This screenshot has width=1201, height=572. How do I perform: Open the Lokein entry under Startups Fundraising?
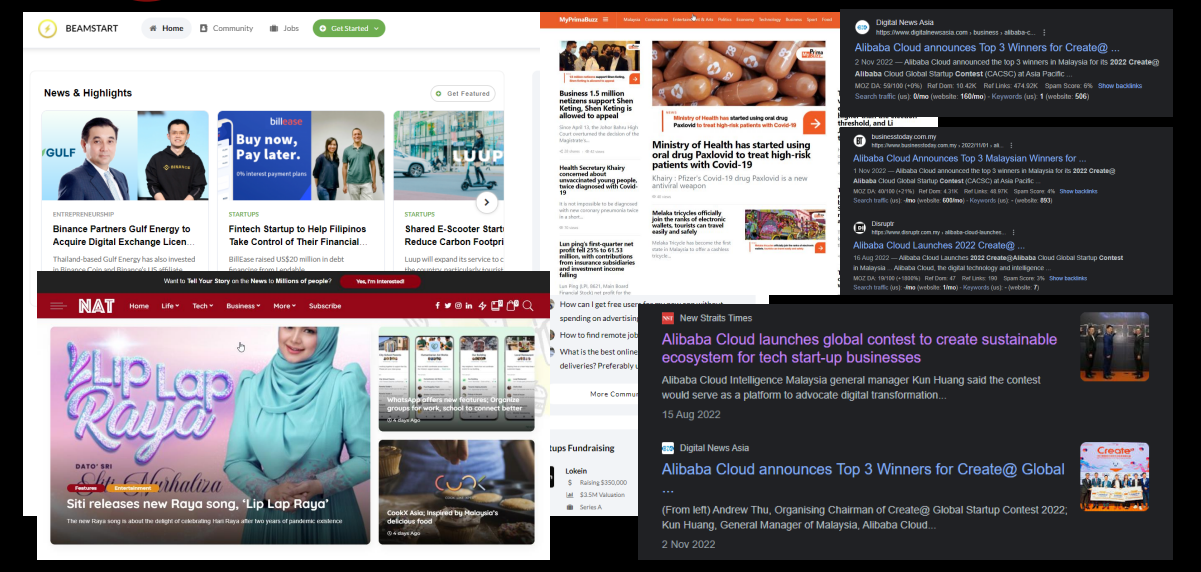click(x=576, y=470)
